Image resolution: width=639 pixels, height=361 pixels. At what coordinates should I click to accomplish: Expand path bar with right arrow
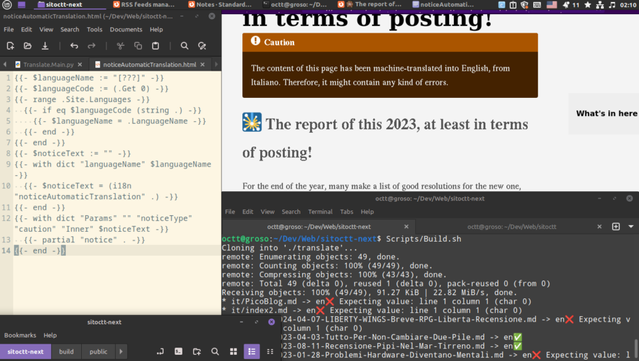coord(121,351)
